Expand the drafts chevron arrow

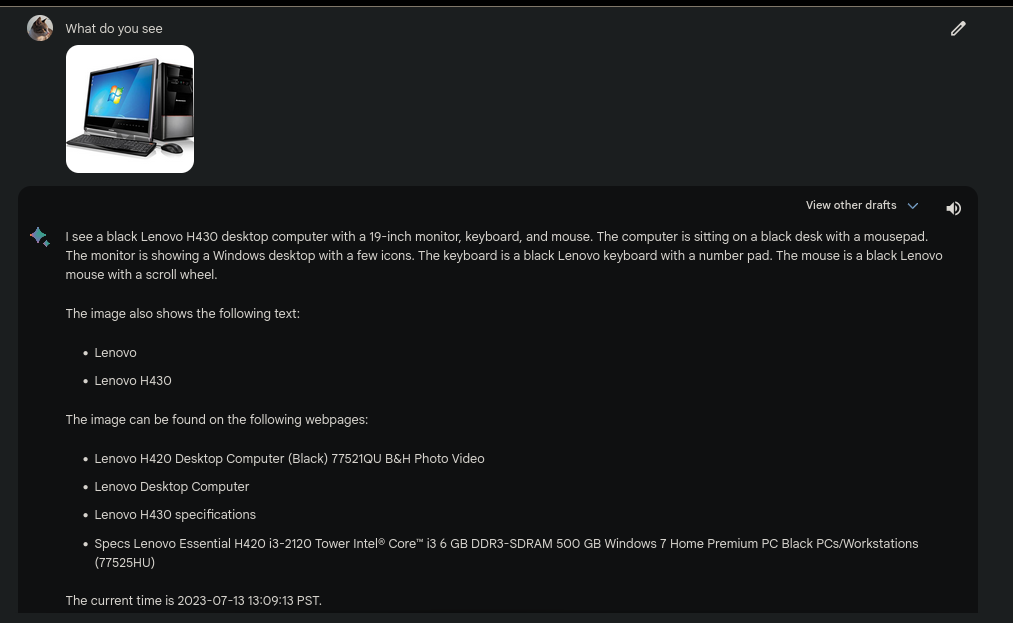912,206
